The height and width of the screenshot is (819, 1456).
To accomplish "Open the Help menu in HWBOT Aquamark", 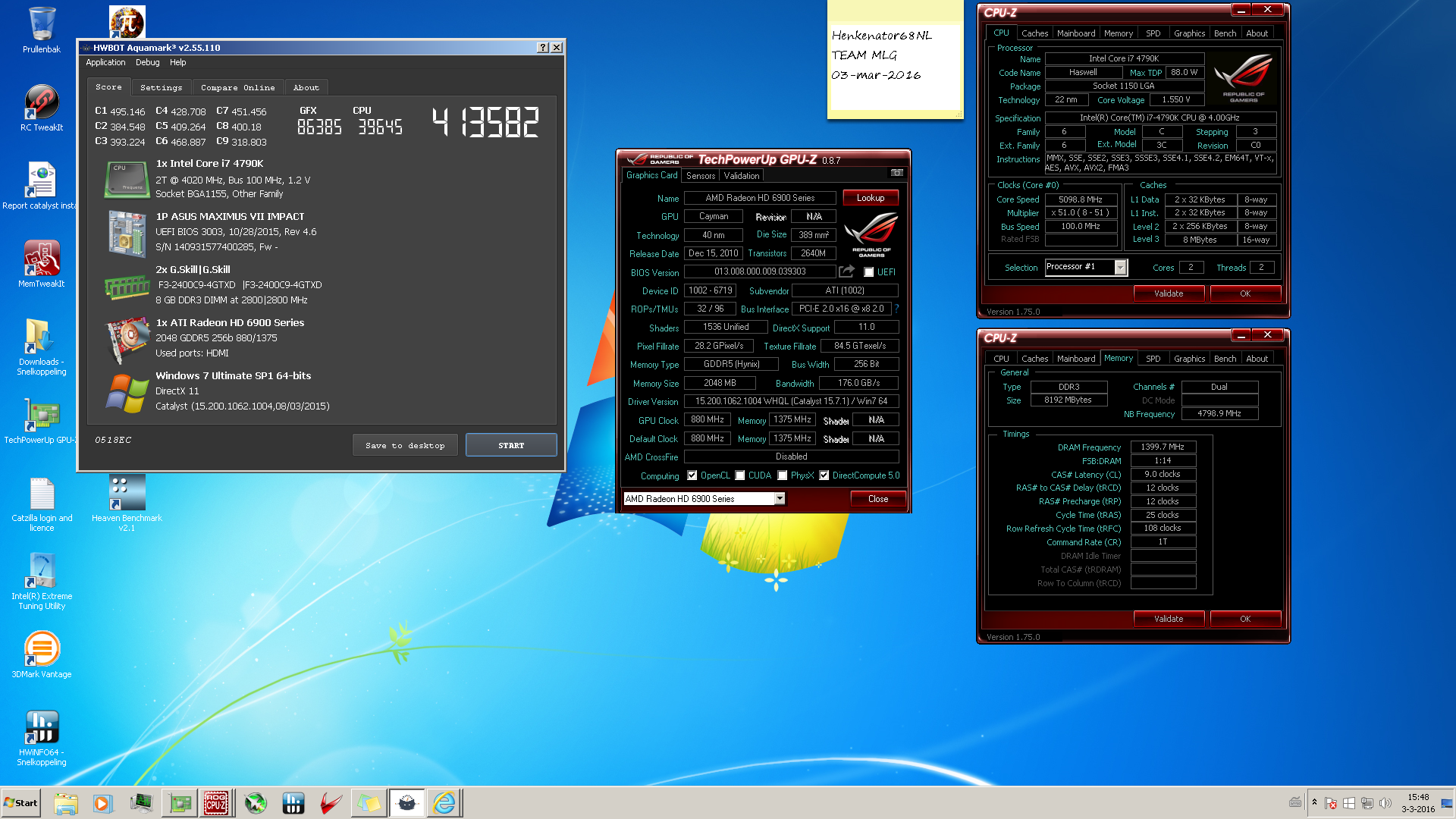I will 177,62.
